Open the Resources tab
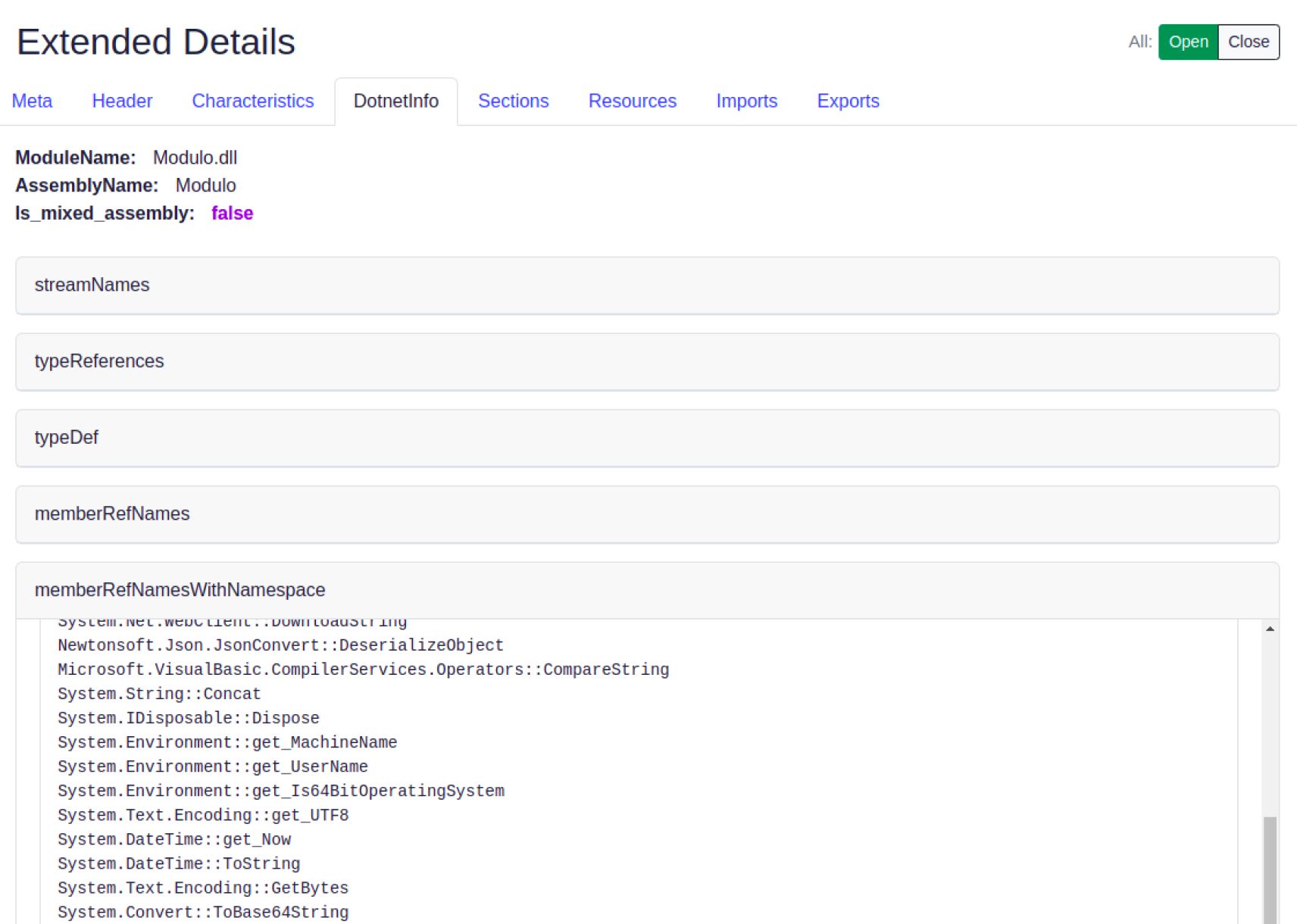Image resolution: width=1297 pixels, height=924 pixels. 632,101
